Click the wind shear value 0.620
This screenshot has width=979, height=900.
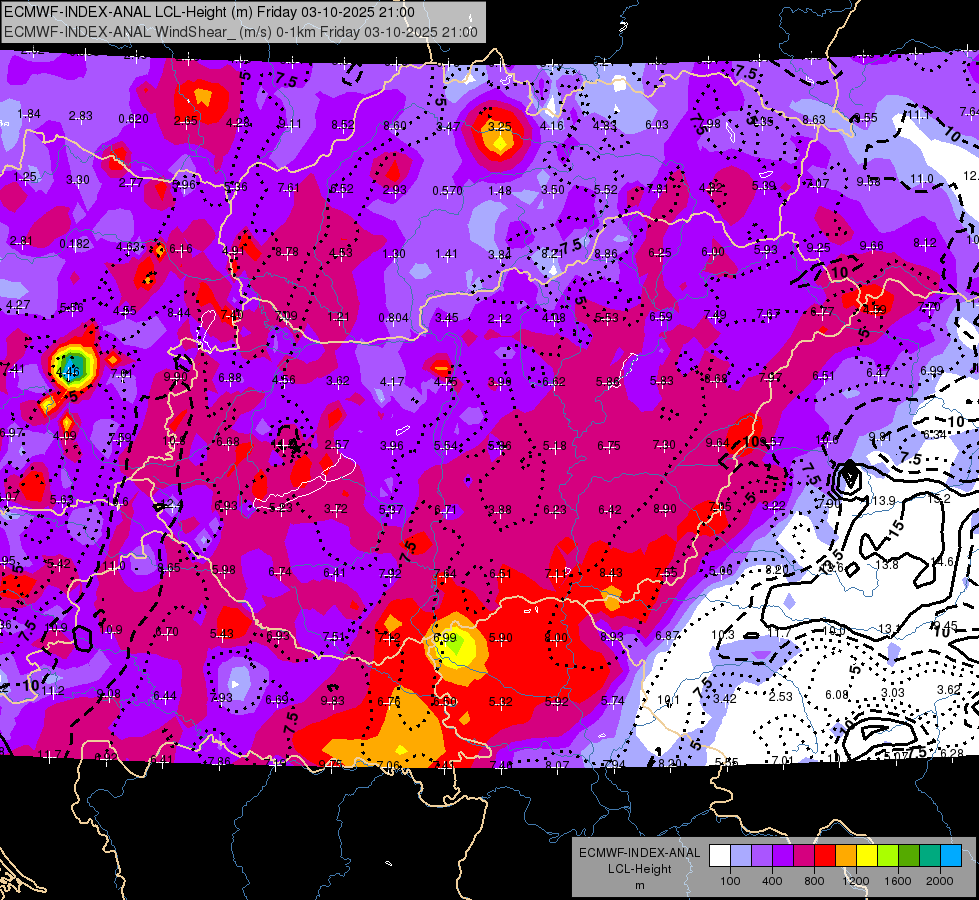click(x=134, y=119)
